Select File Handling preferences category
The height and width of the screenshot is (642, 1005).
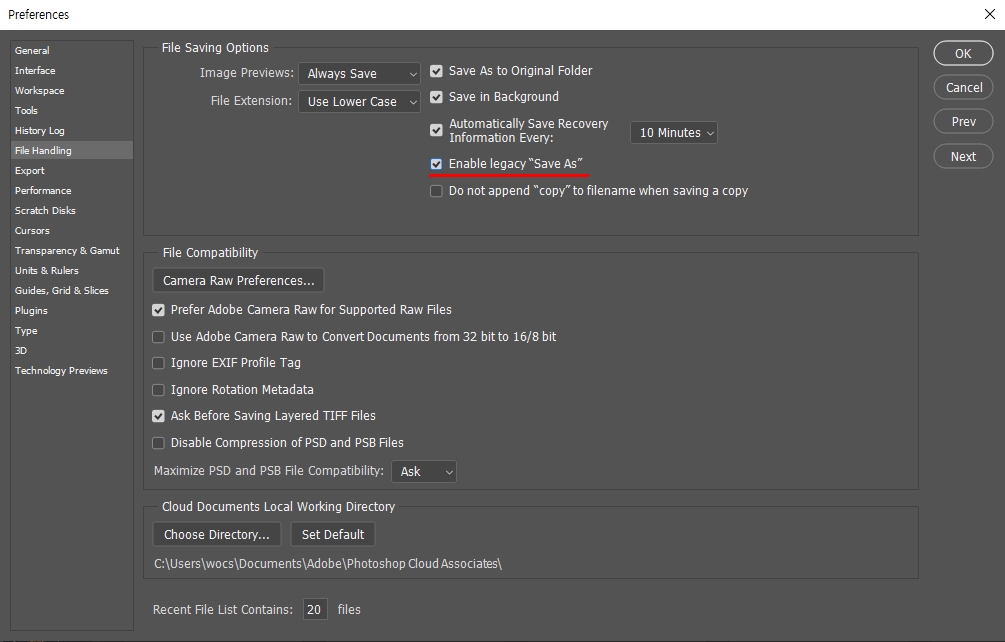pos(72,151)
